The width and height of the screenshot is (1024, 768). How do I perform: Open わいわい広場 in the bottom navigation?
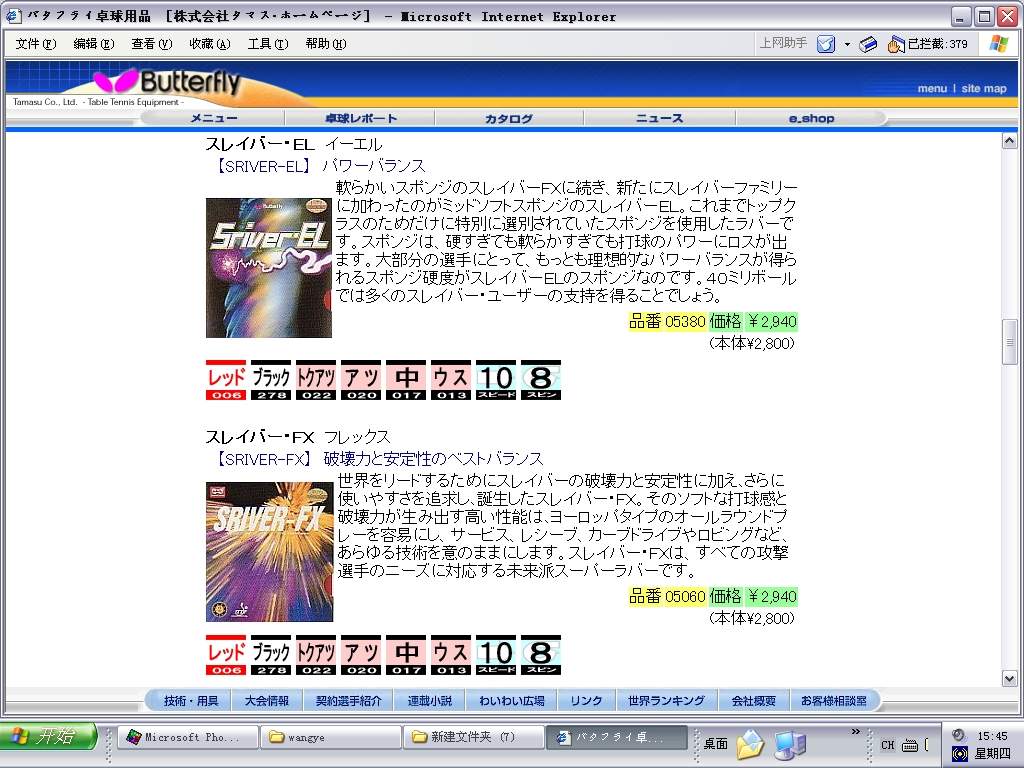coord(511,701)
